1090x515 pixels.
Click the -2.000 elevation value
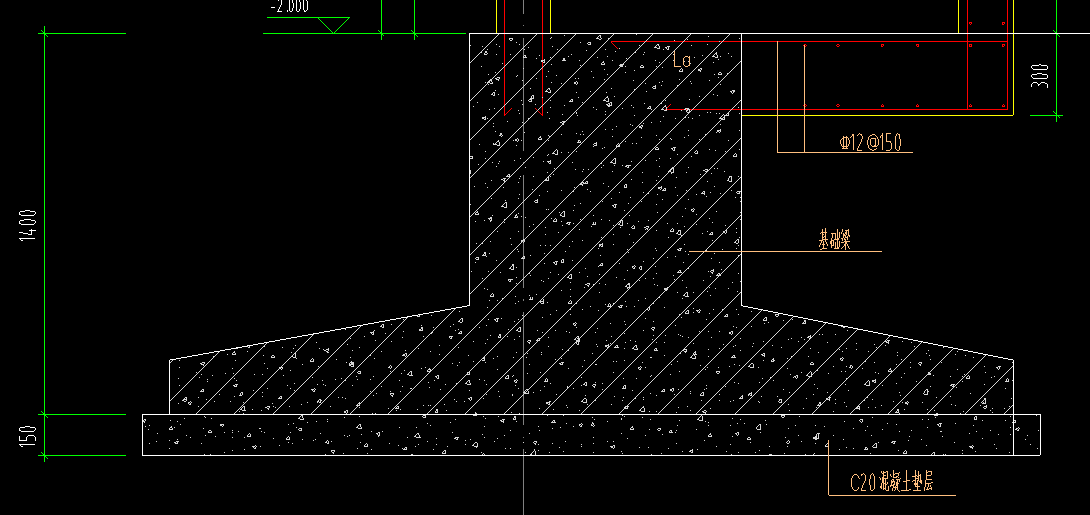(290, 7)
